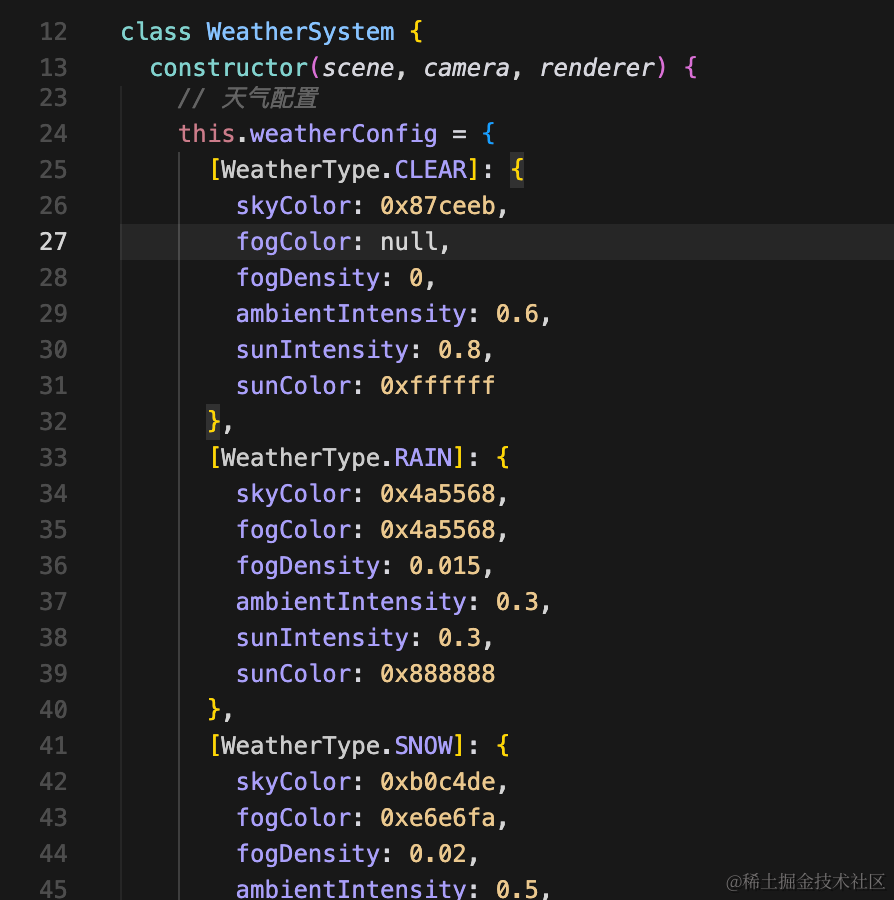The height and width of the screenshot is (900, 894).
Task: Click the opening brace after WeatherSystem
Action: tap(417, 32)
